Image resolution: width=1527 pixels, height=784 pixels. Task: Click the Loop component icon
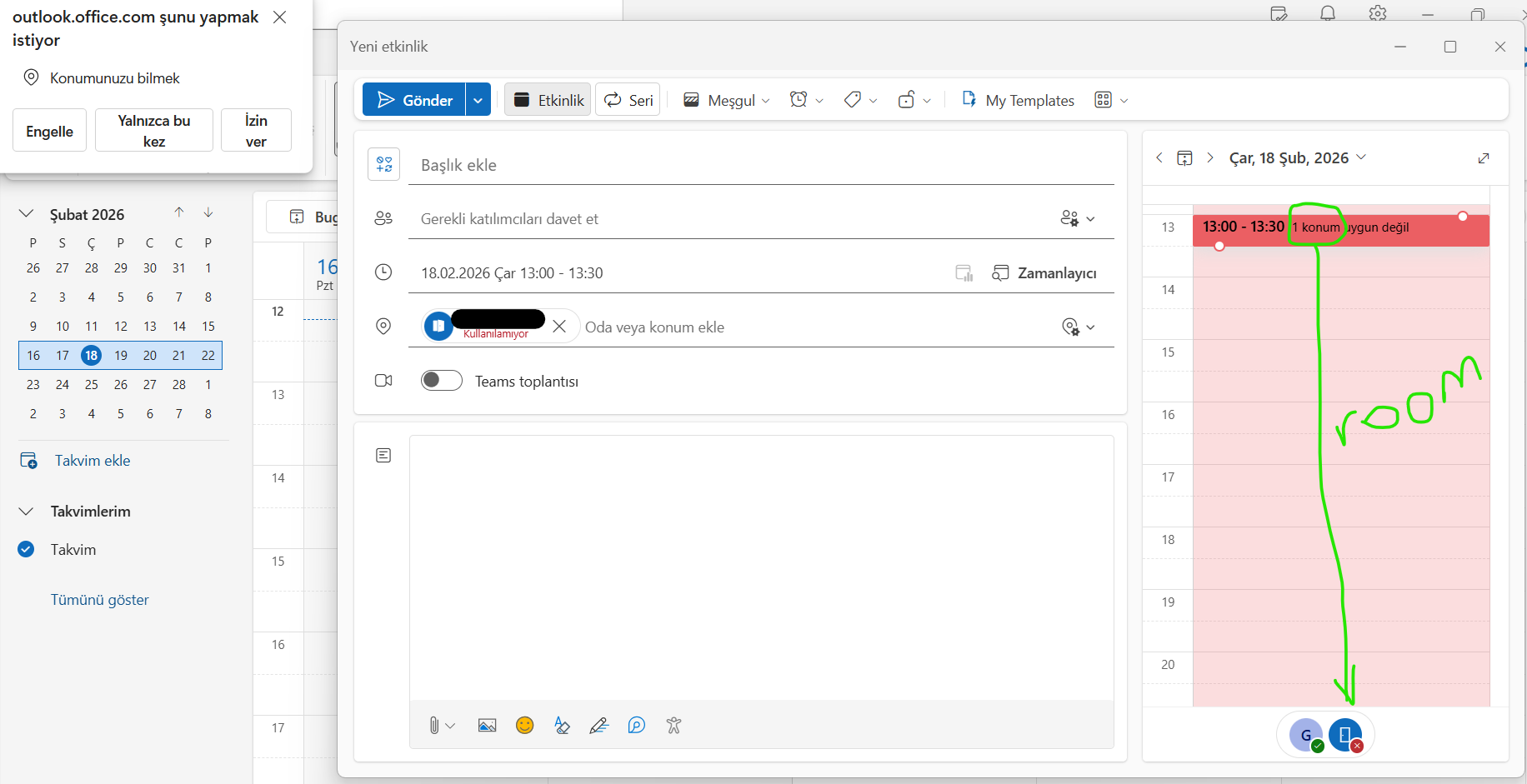click(x=637, y=726)
